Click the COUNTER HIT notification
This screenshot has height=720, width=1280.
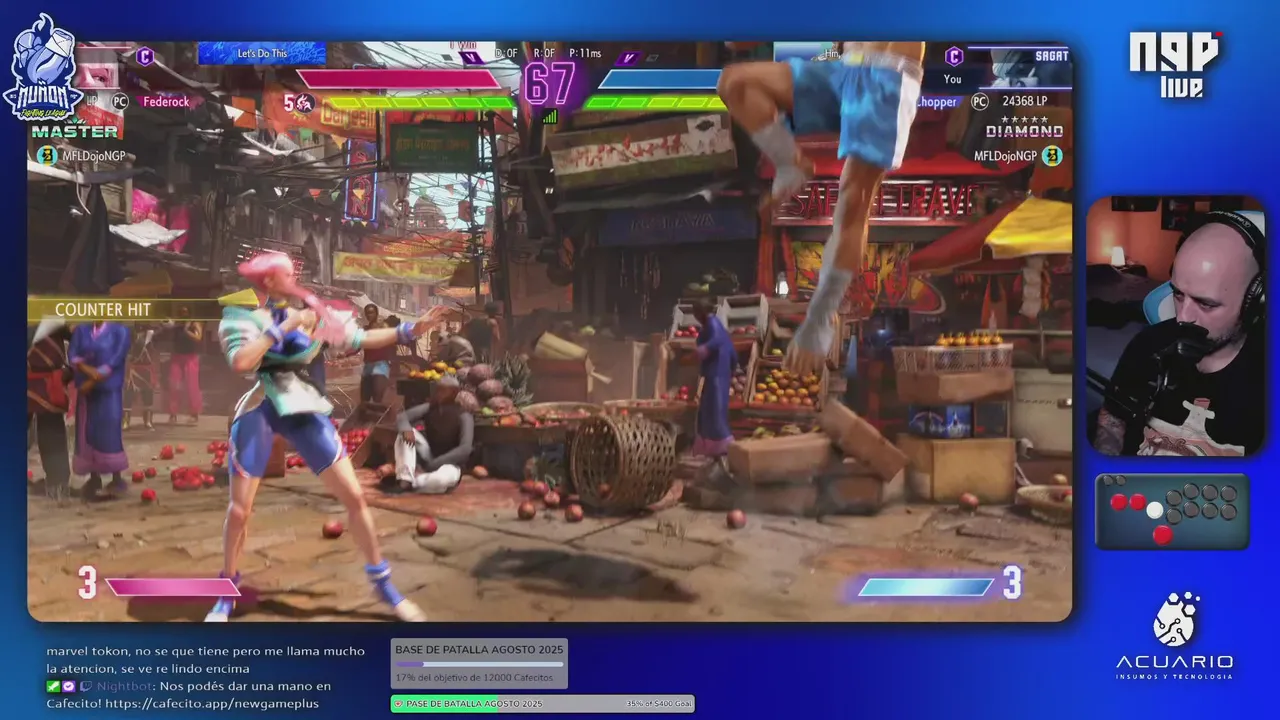pos(103,310)
